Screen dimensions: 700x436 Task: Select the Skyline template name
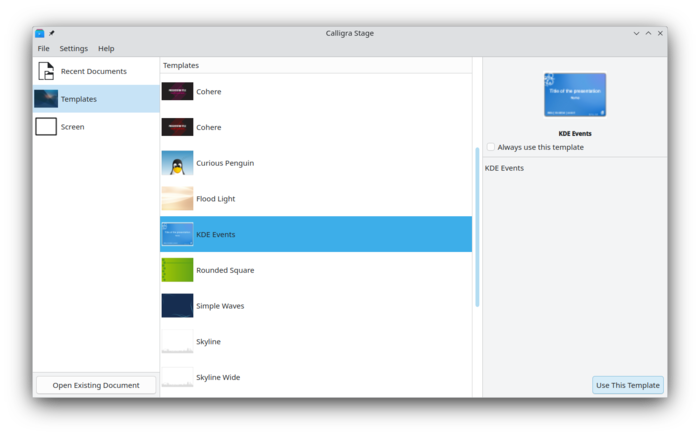click(208, 341)
